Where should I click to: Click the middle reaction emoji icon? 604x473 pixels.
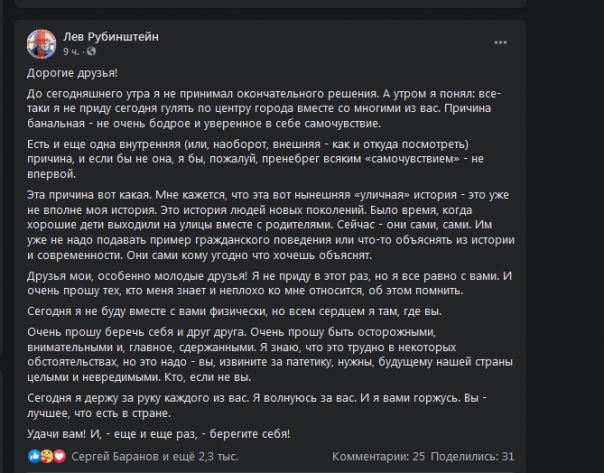coord(47,456)
